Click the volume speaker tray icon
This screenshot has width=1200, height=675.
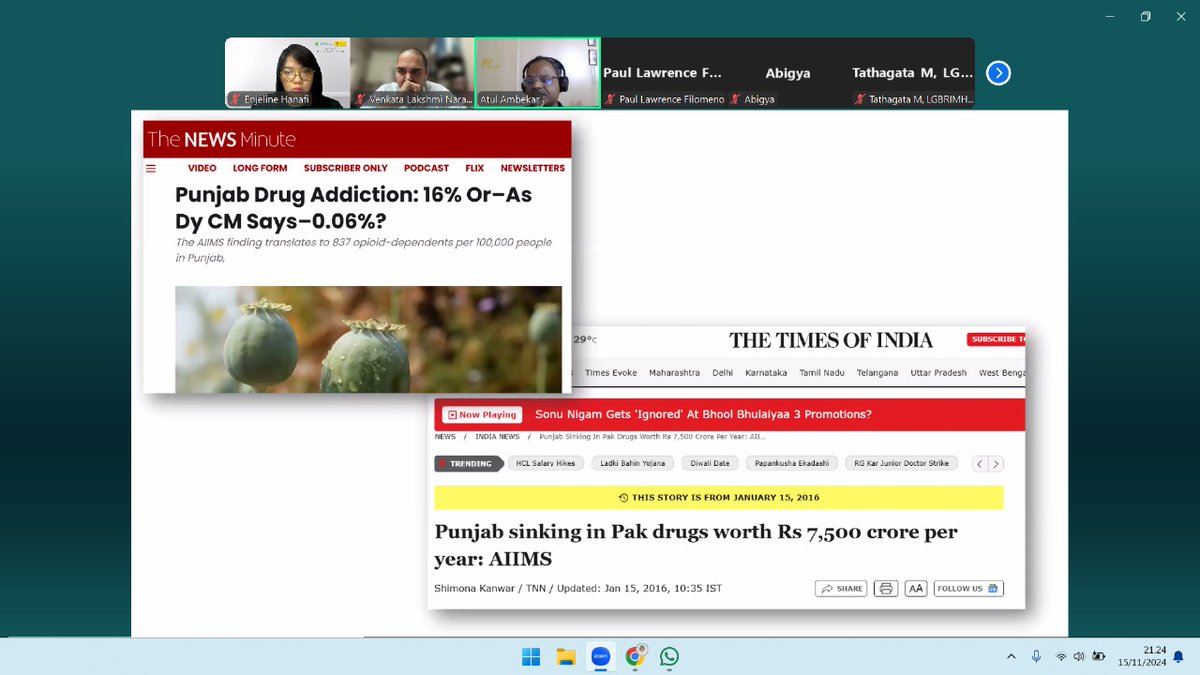tap(1079, 657)
